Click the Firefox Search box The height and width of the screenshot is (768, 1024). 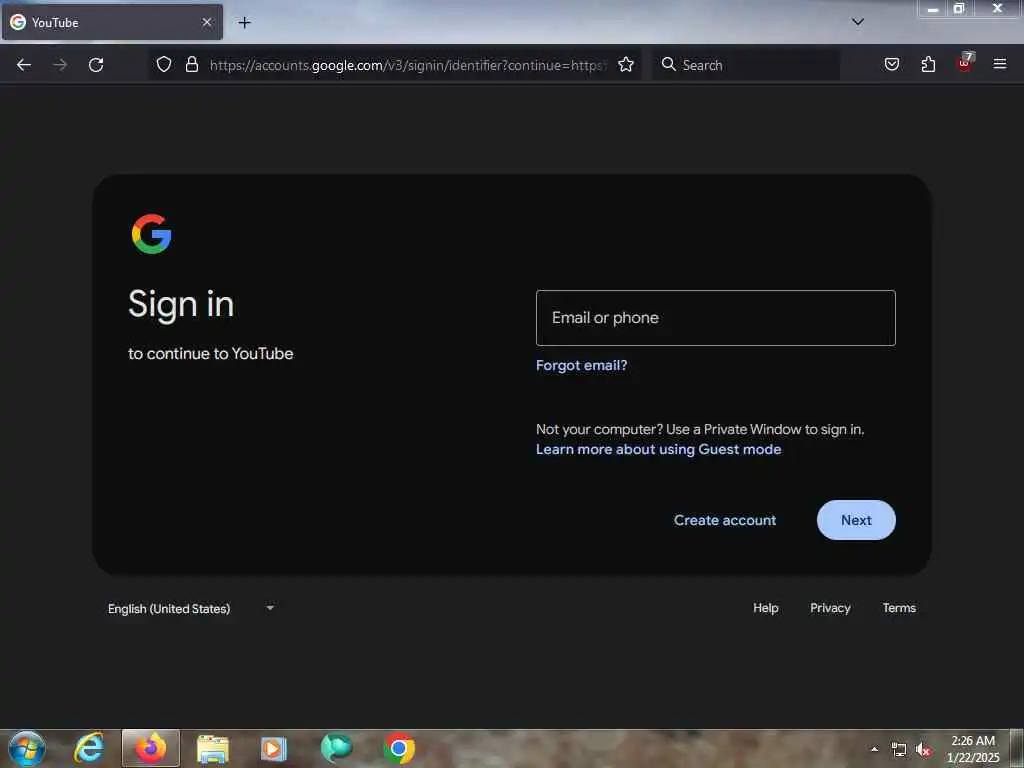pyautogui.click(x=746, y=65)
